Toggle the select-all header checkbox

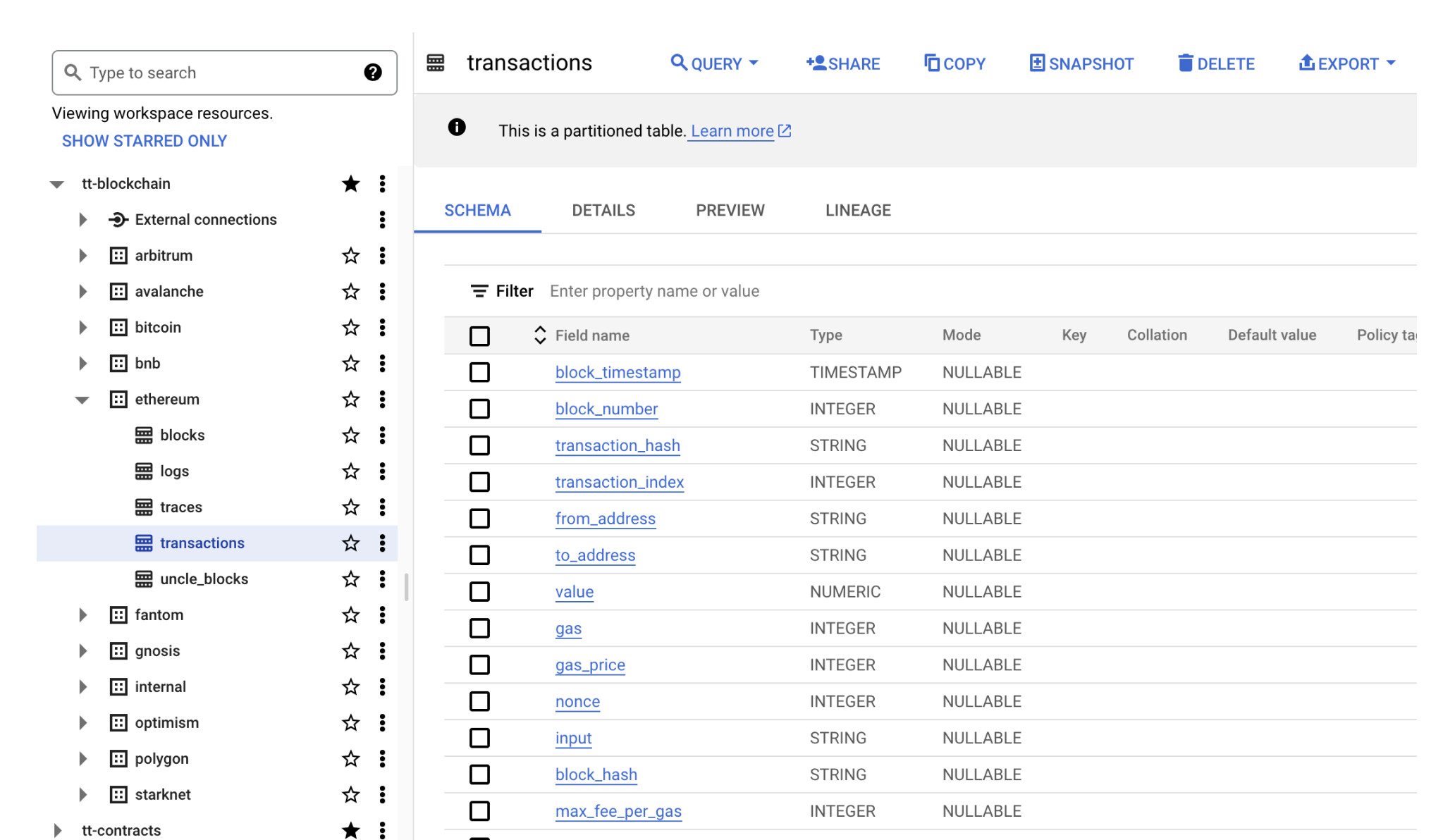coord(480,336)
